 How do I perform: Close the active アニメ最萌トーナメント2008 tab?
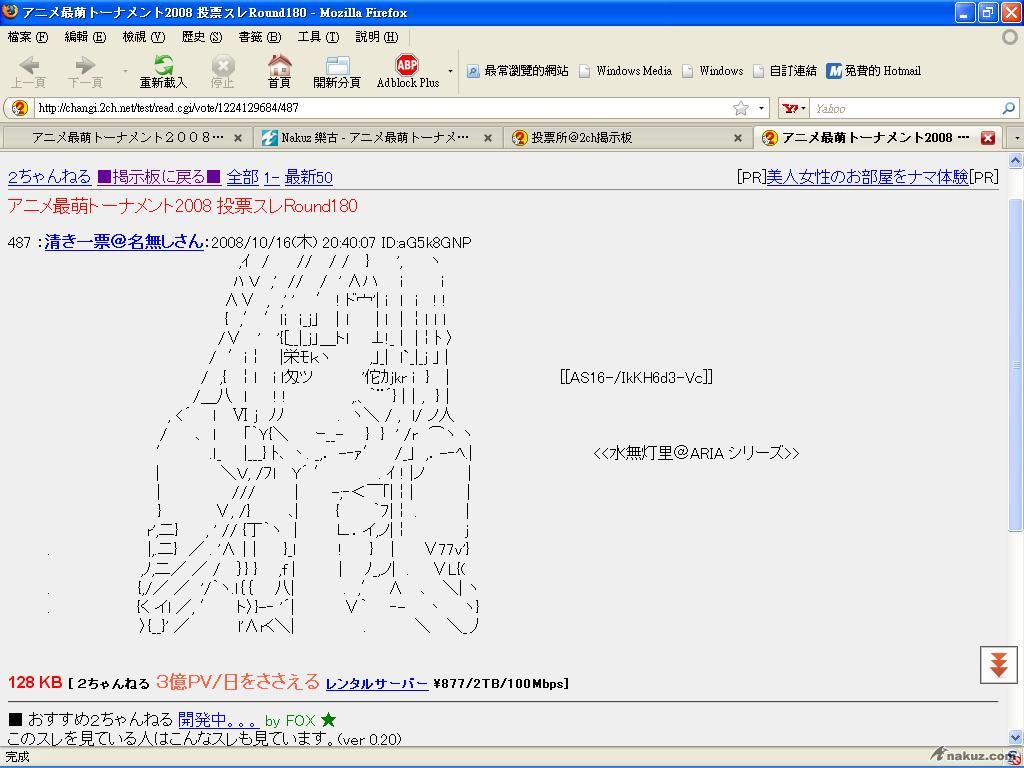click(987, 138)
